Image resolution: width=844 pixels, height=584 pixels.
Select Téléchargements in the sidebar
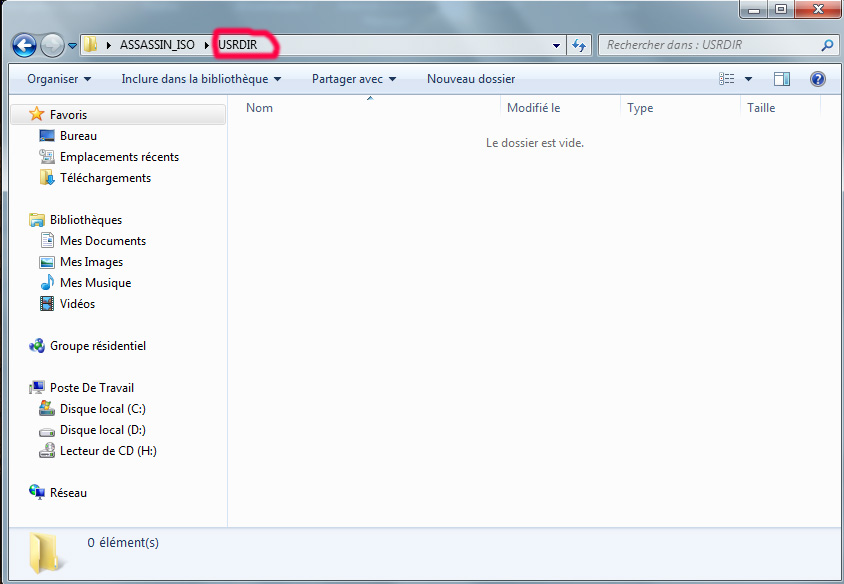tap(105, 178)
